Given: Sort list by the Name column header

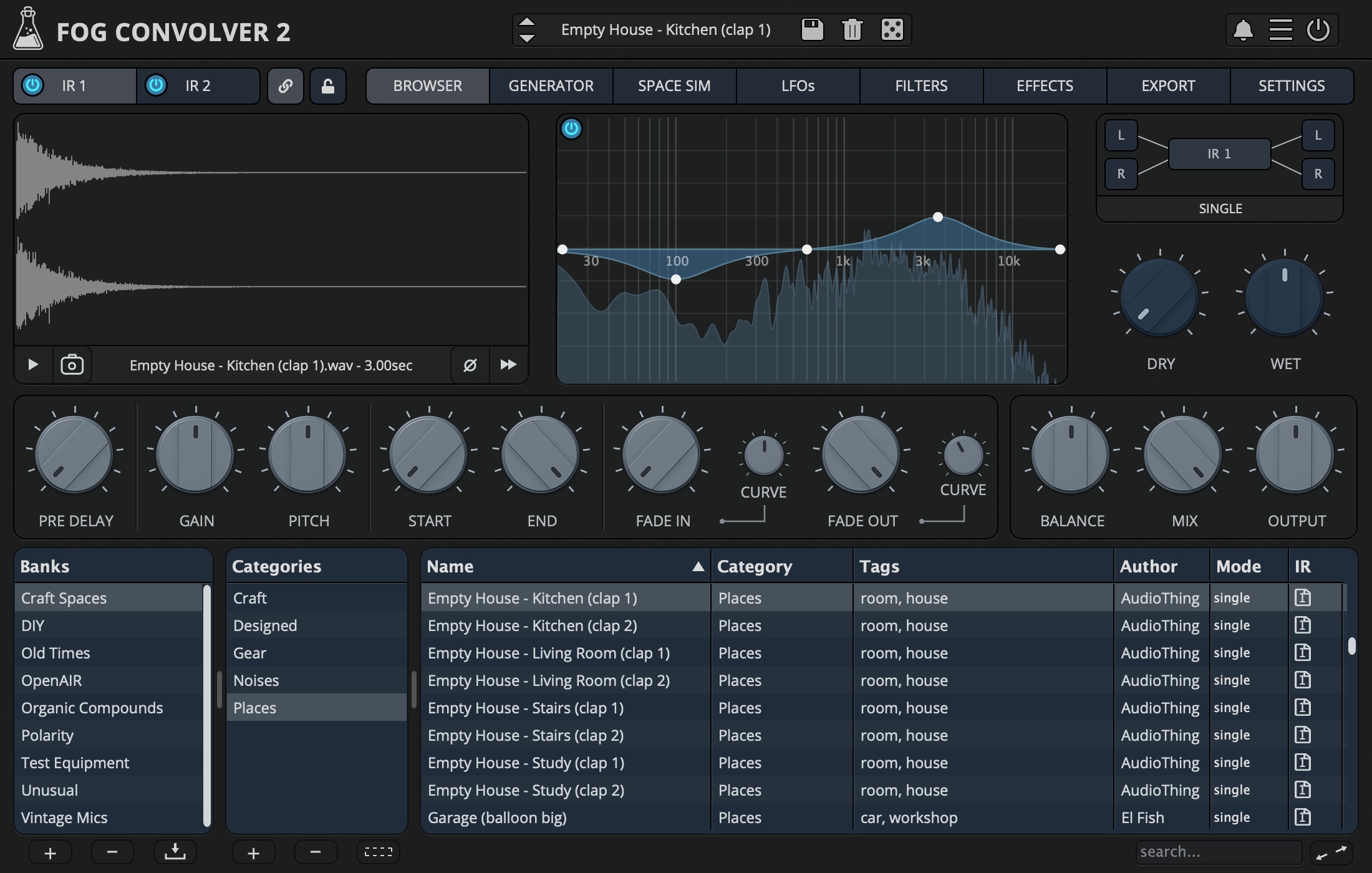Looking at the screenshot, I should tap(566, 566).
